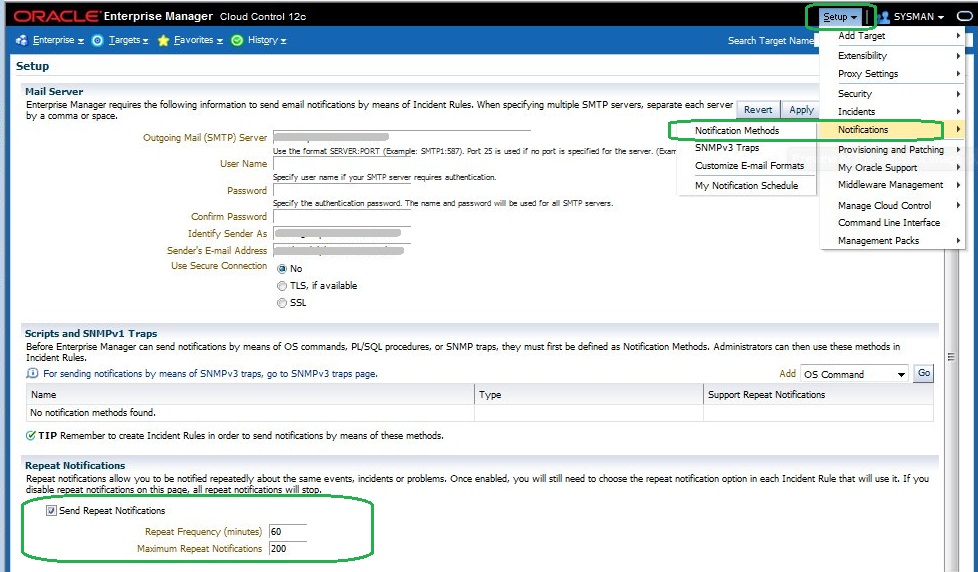
Task: Click the Name column header
Action: coord(250,395)
